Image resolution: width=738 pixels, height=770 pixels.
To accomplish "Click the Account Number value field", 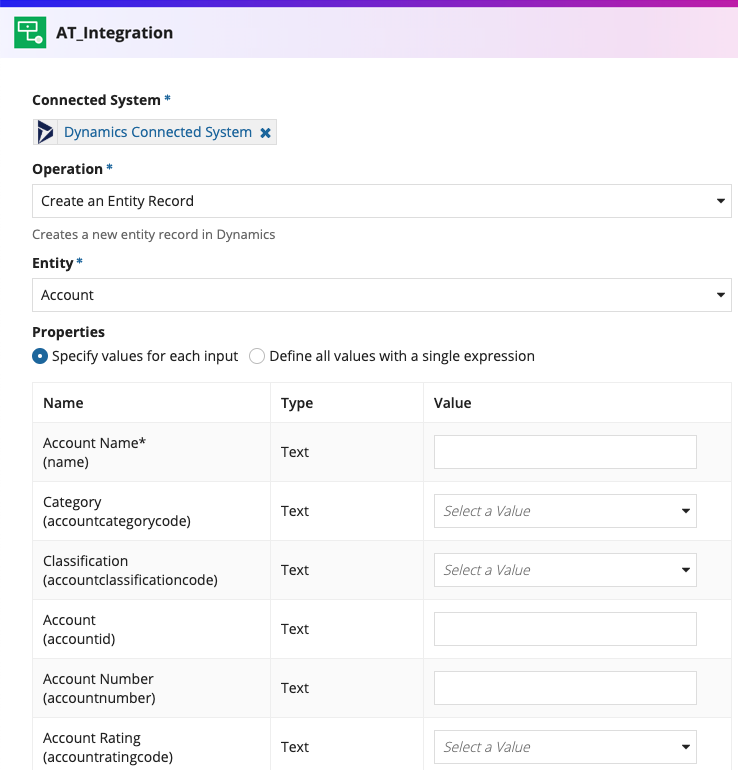I will [x=565, y=688].
